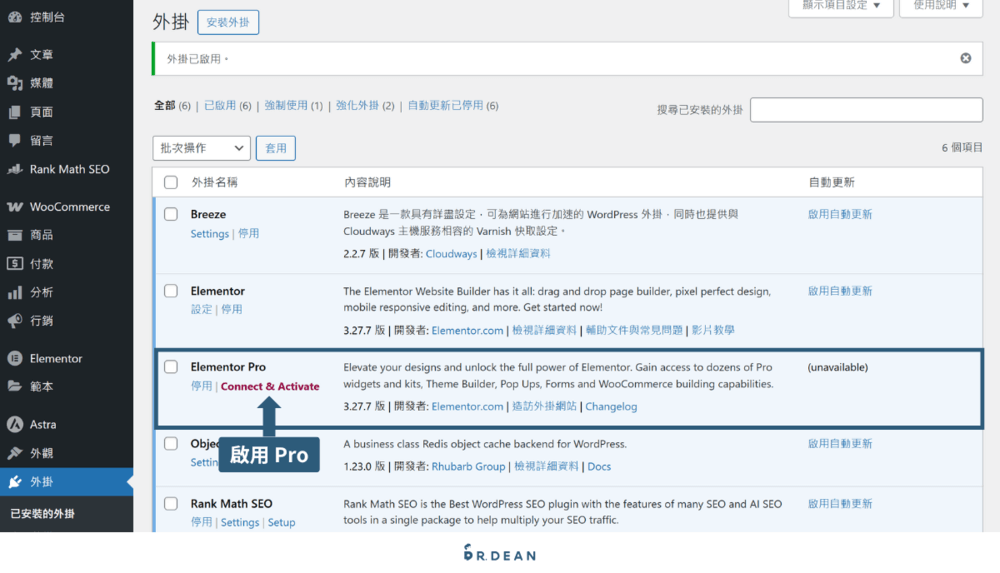Screen dimensions: 1000x573
Task: Click the 安裝外掛 button
Action: [x=228, y=22]
